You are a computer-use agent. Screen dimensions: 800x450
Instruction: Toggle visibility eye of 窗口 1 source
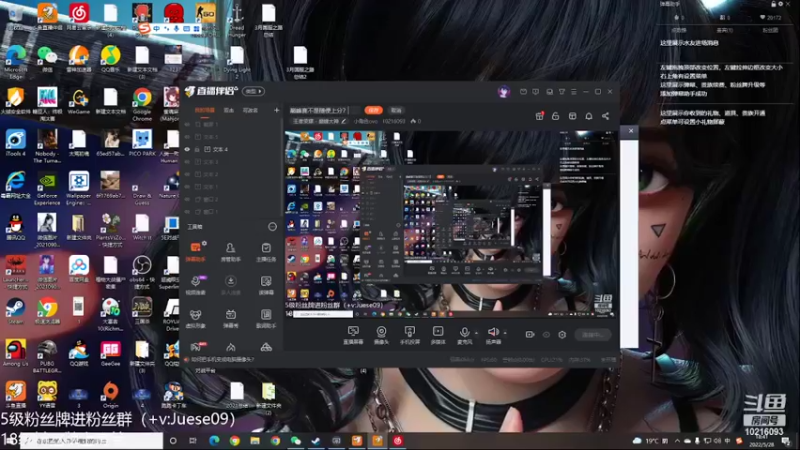point(187,212)
